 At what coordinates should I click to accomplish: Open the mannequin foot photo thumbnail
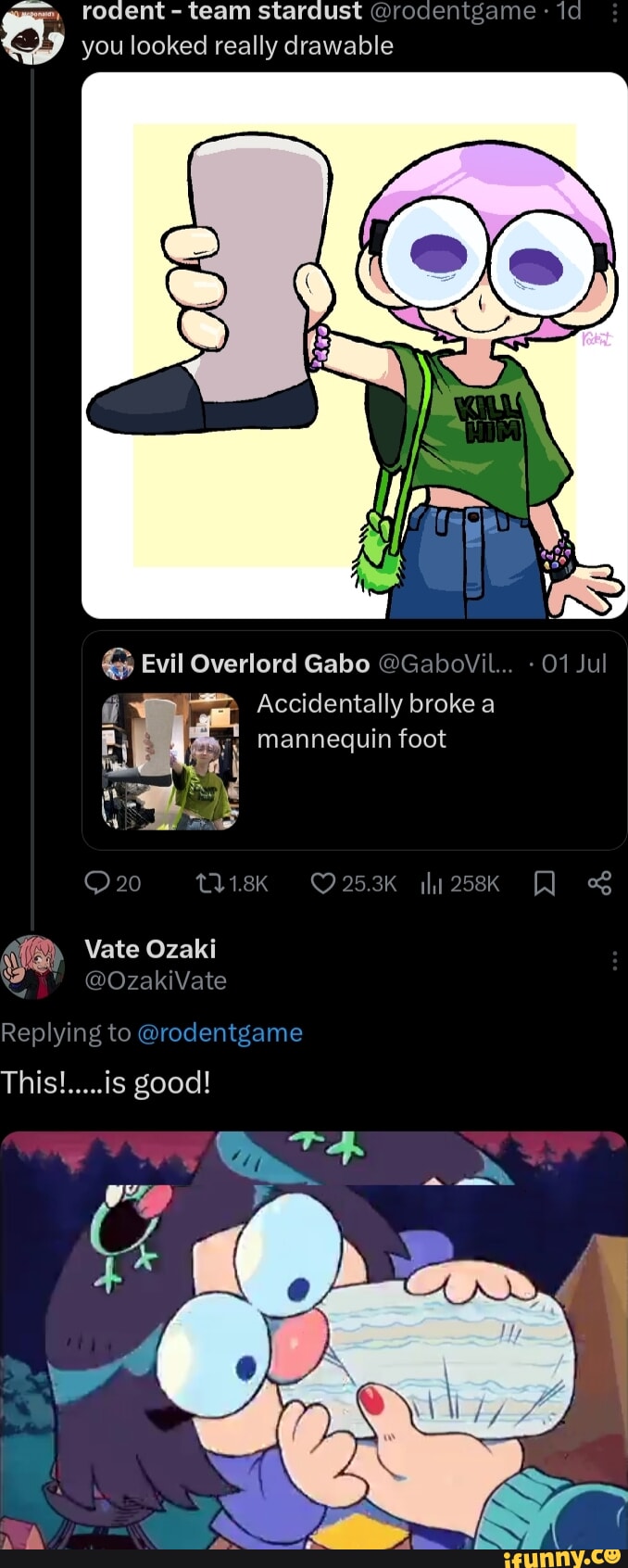pyautogui.click(x=169, y=760)
